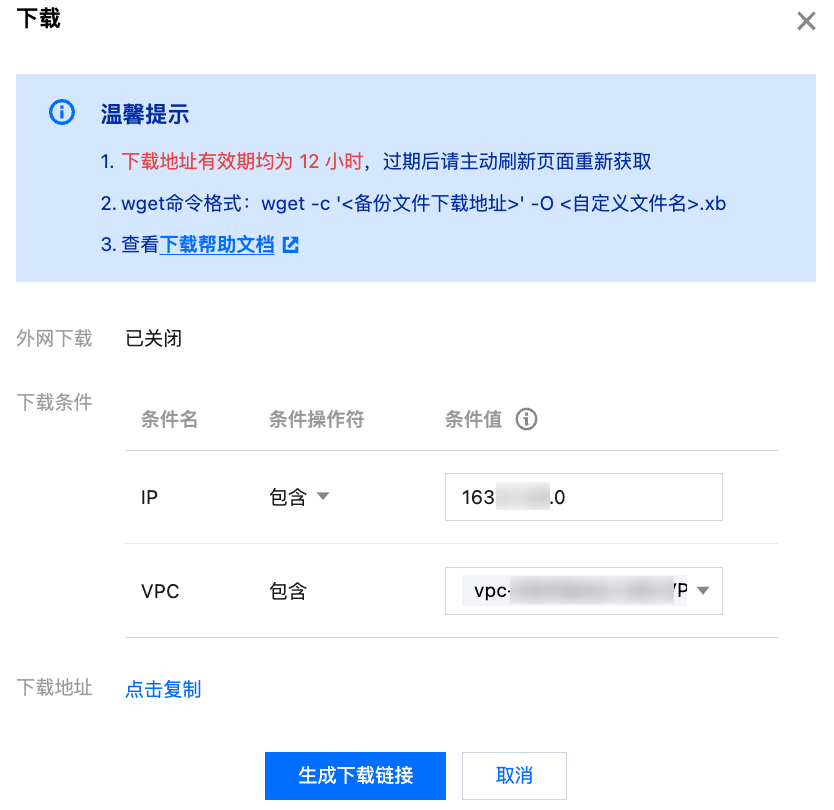Viewport: 834px width, 810px height.
Task: Click the 已关闭 status text
Action: 153,338
